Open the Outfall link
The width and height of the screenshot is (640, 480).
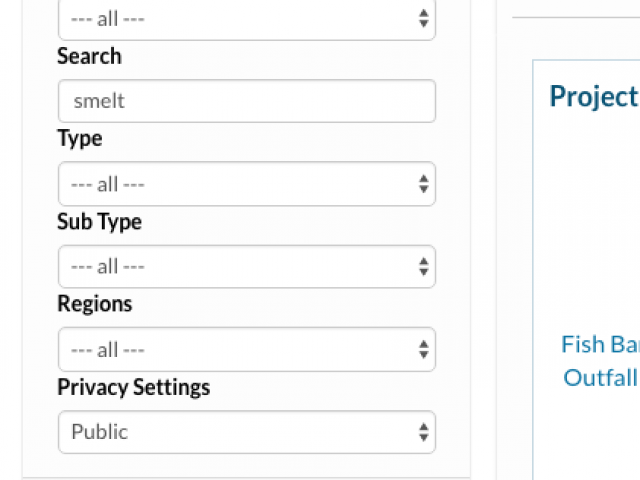click(600, 378)
